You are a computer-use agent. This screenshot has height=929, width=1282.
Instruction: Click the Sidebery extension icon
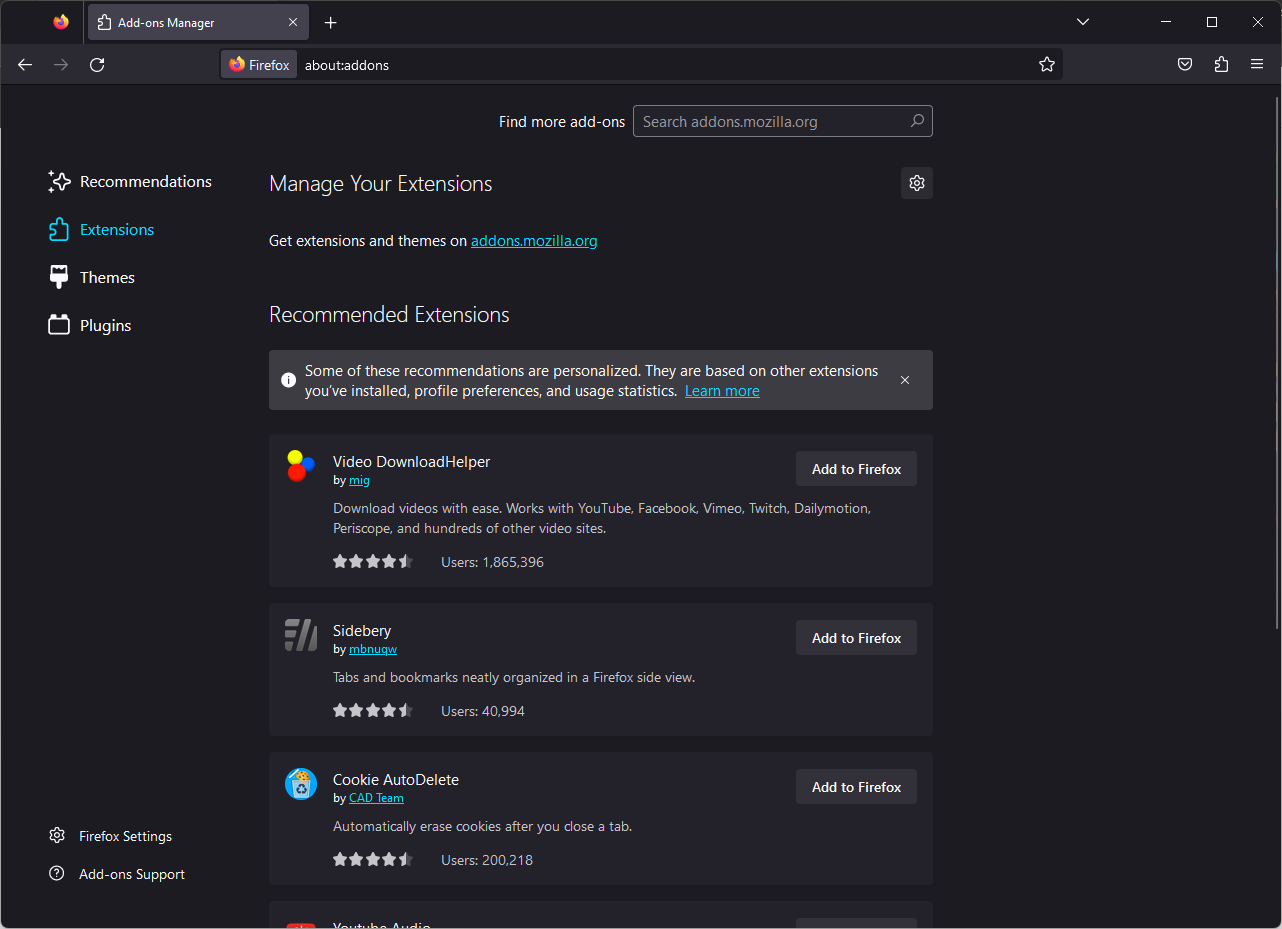point(300,635)
